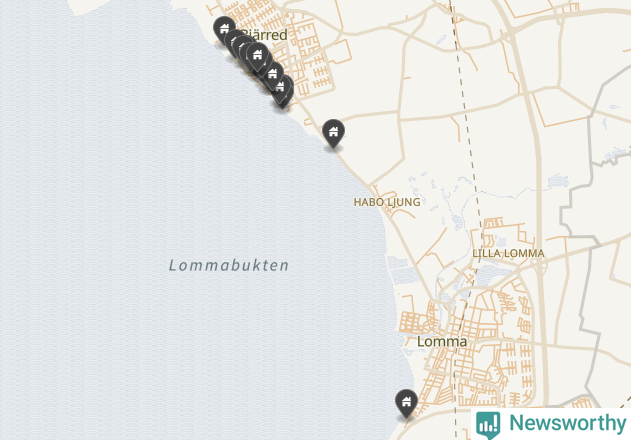Click the dense street grid above Bjärred label

(x=250, y=14)
